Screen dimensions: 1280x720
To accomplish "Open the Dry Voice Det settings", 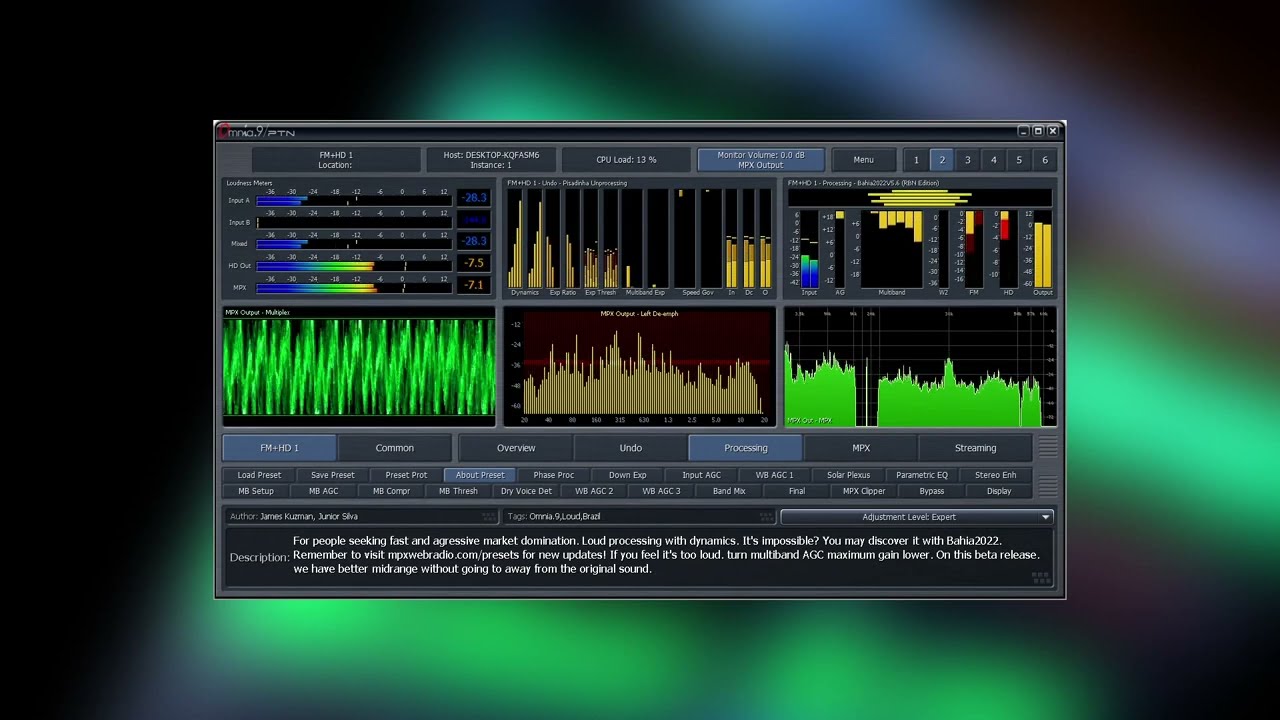I will coord(526,491).
